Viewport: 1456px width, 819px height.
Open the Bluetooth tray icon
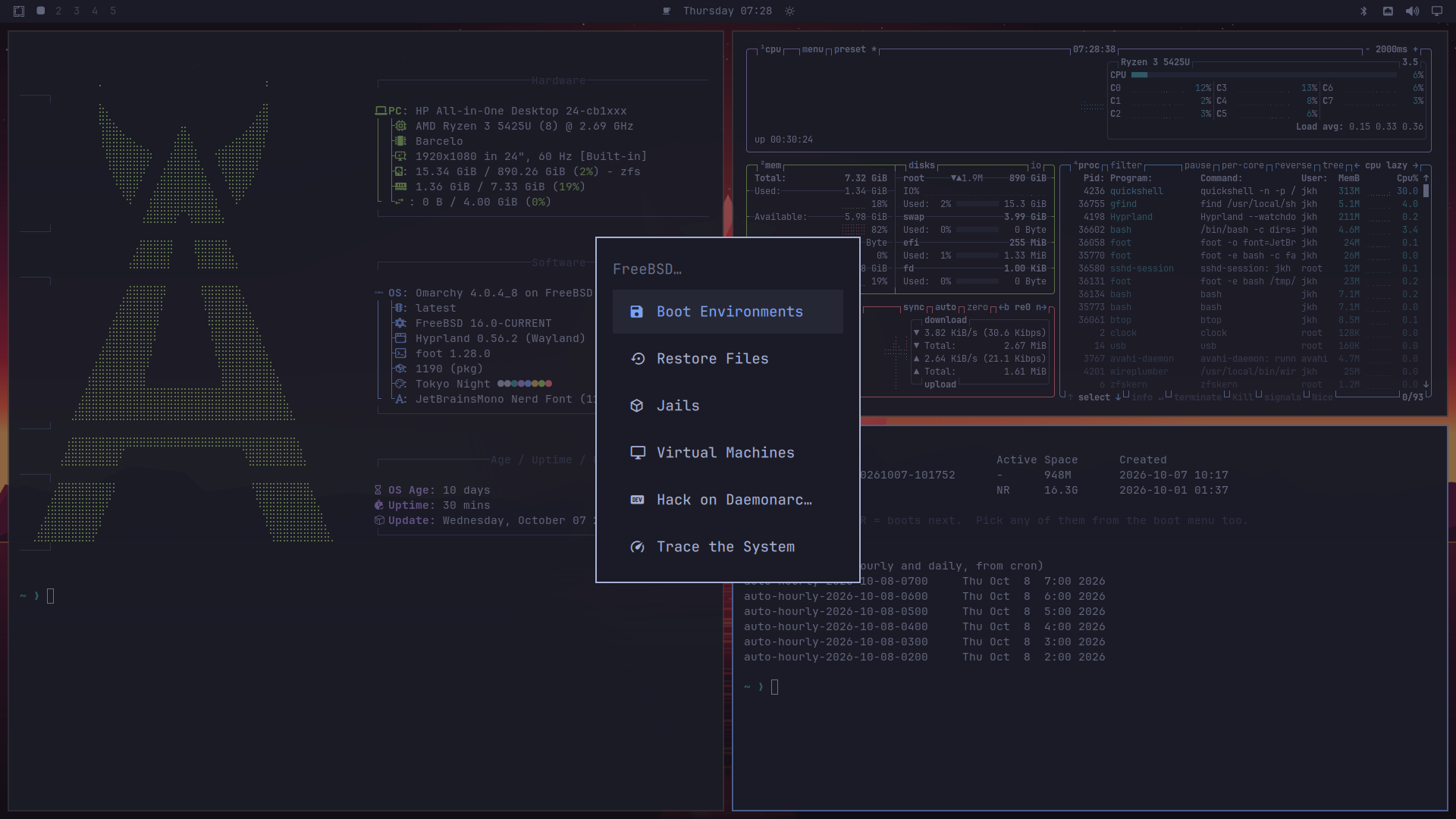(x=1363, y=11)
